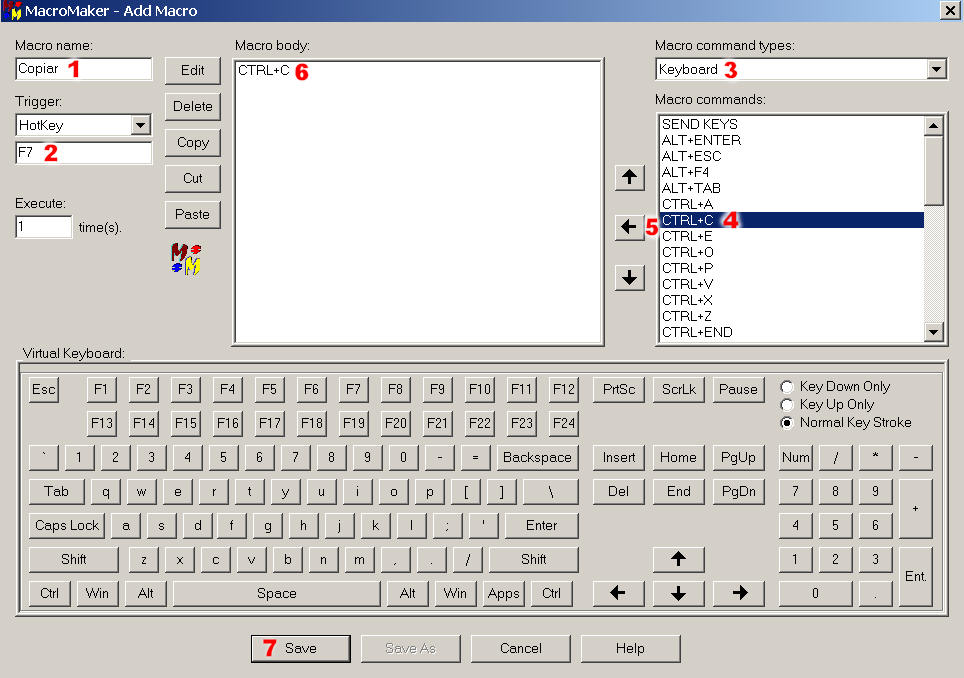Click the move-down arrow beside macro commands
Screen dimensions: 964x678
pos(628,278)
